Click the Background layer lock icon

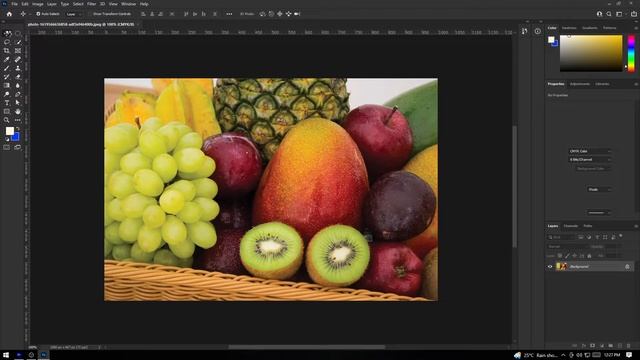(627, 267)
